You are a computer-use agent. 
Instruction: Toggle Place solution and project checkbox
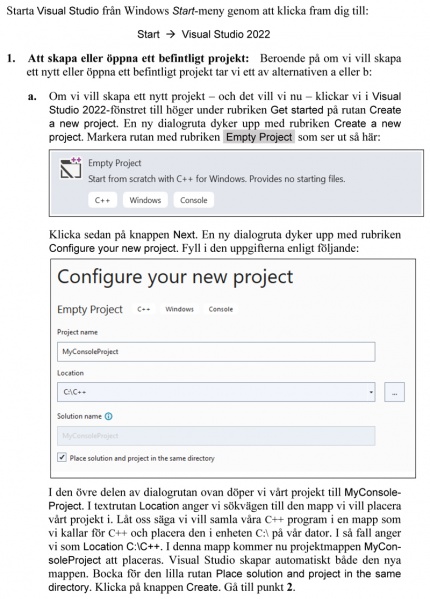[61, 457]
